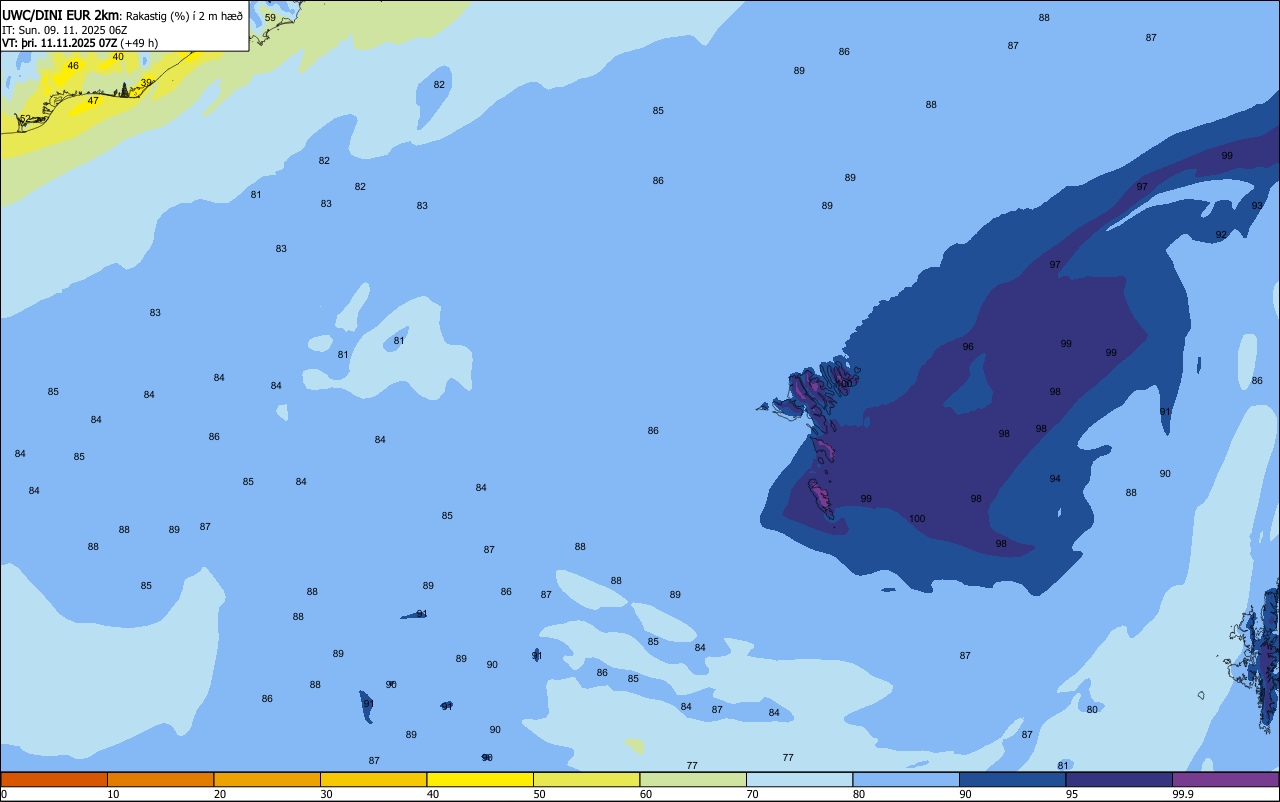
Task: Click the map value "92" near the right edge
Action: (x=1221, y=235)
